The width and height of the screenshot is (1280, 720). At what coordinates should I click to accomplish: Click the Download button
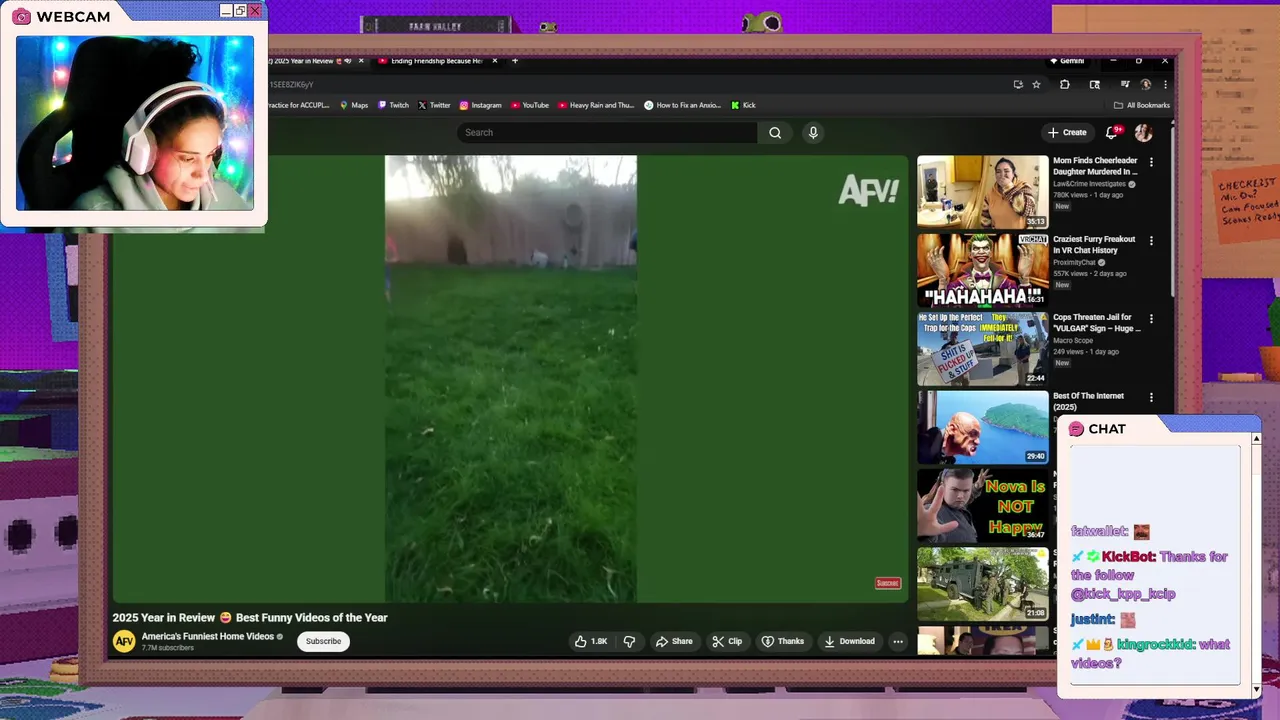[x=849, y=641]
